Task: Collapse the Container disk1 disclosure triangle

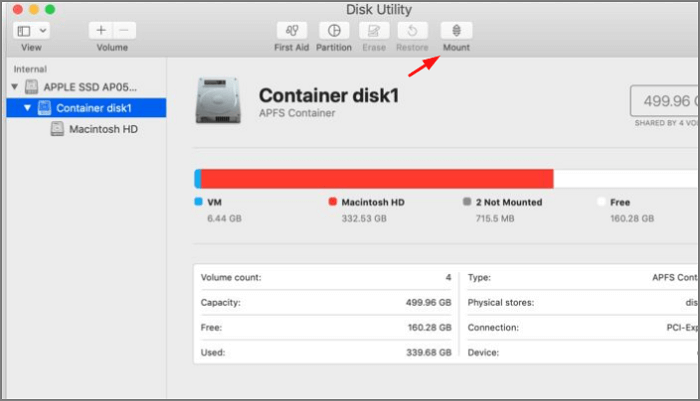Action: point(28,108)
